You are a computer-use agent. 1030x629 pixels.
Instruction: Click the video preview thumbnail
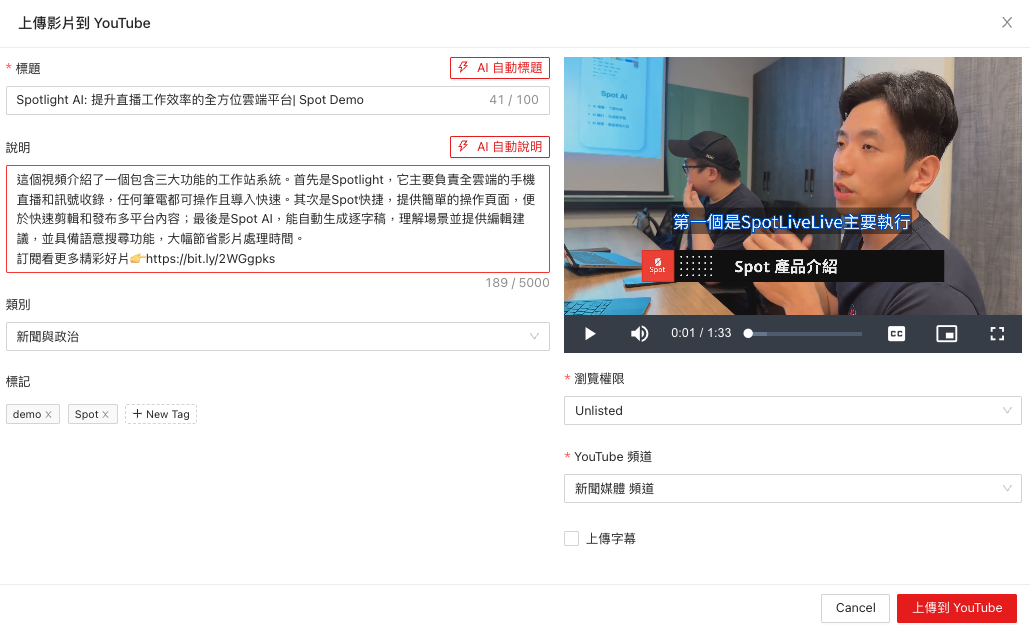792,186
